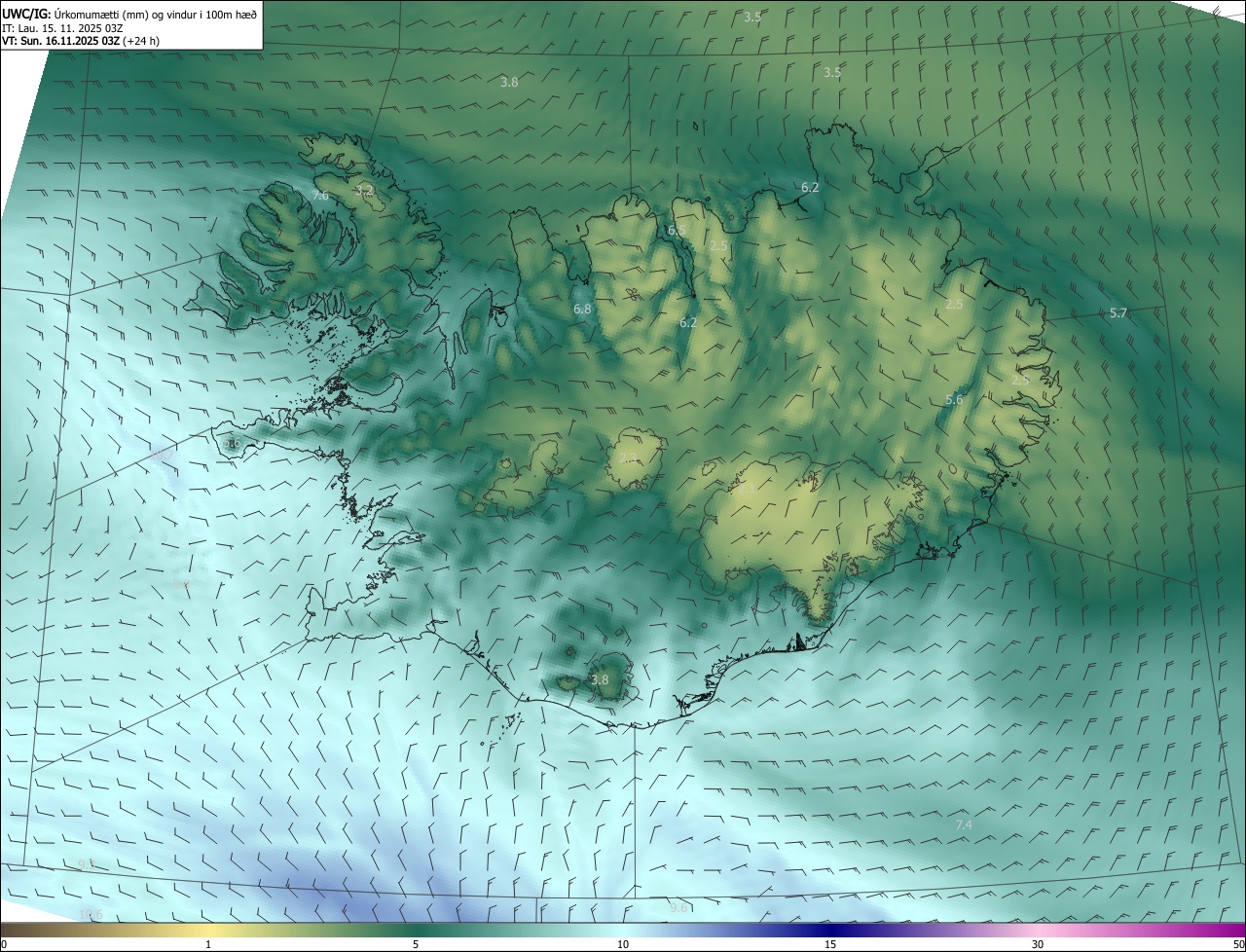Click the 15 tick label on the colour scale

[830, 944]
